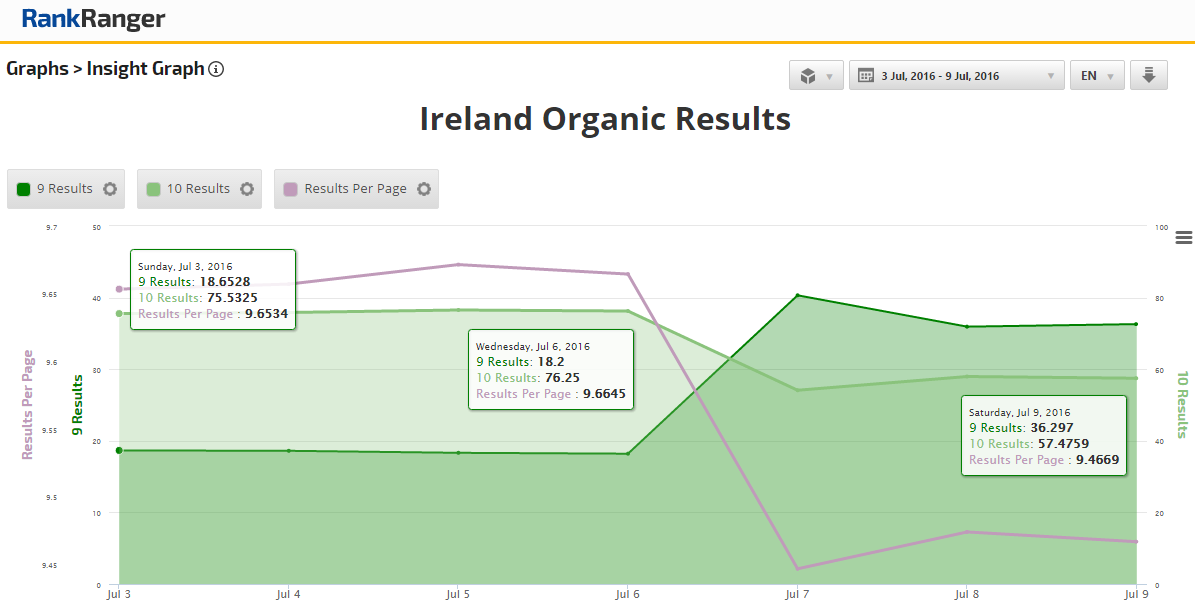Screen dimensions: 1195x609
Task: Open 10 Results gear settings
Action: click(247, 189)
